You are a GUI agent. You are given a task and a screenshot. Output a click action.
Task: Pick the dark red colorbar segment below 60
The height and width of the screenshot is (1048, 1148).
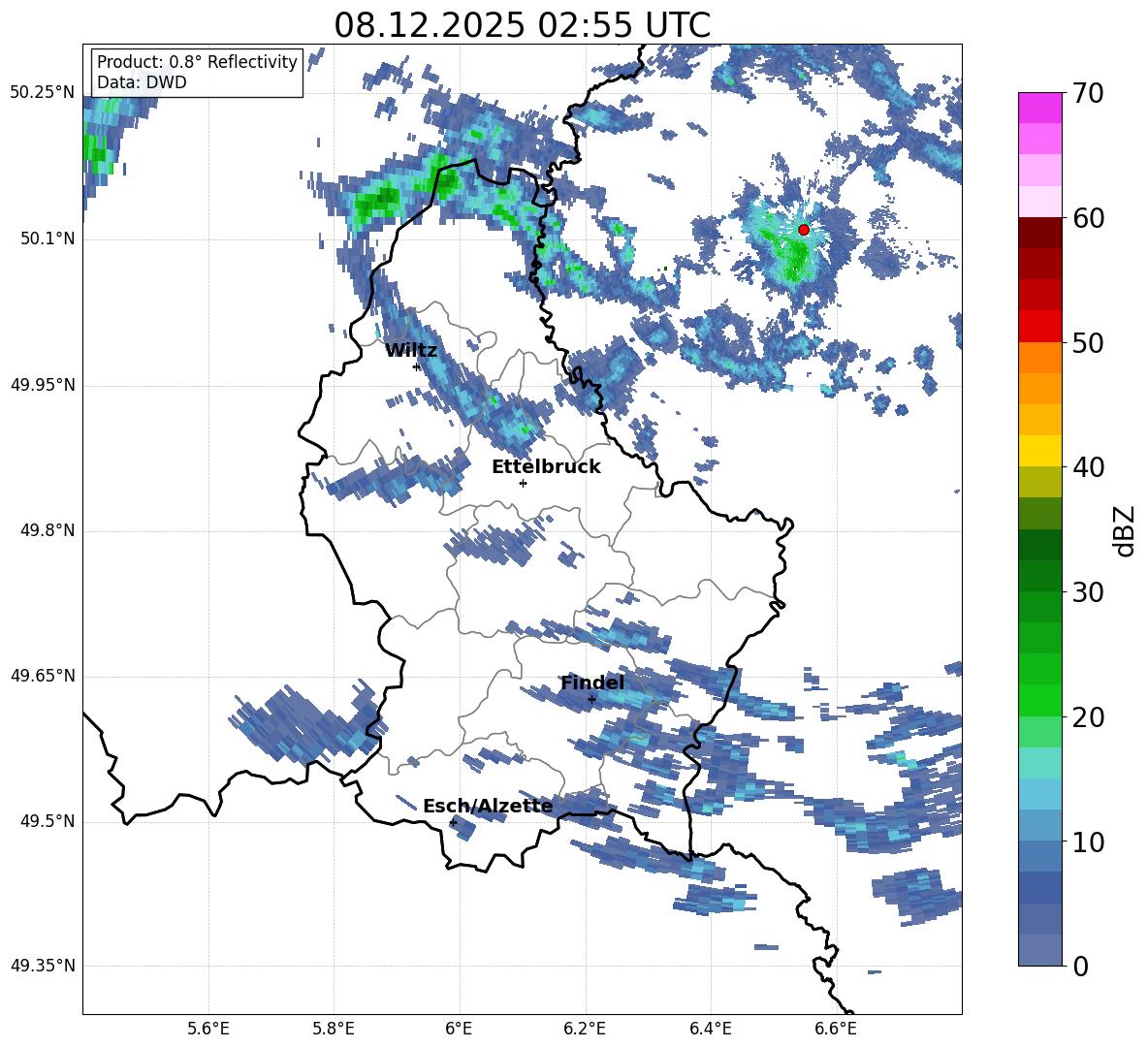tap(1039, 234)
